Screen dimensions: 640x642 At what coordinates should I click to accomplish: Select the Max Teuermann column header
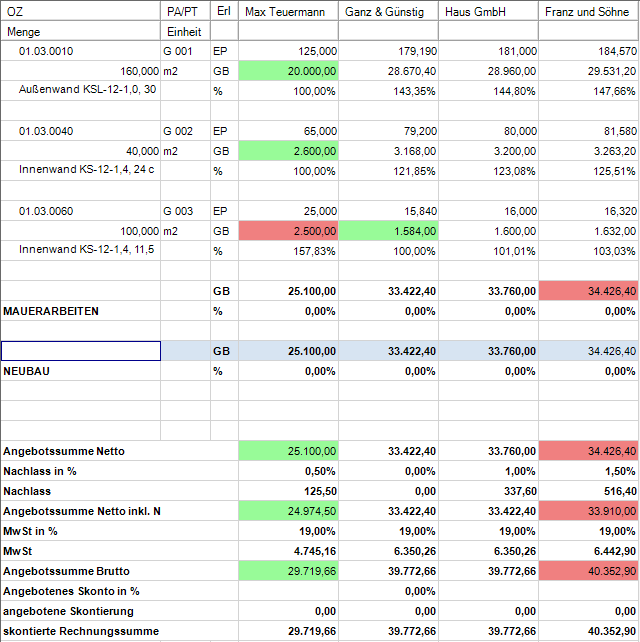(x=288, y=11)
